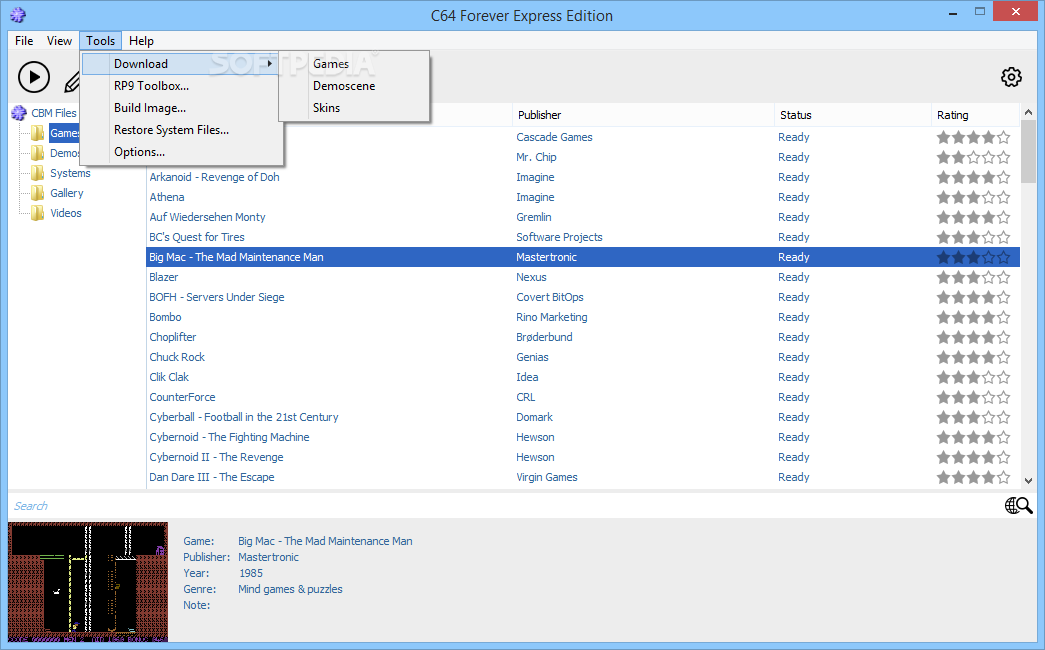Screen dimensions: 1045x650
Task: Click the Covert BitOps publisher cell
Action: 550,297
